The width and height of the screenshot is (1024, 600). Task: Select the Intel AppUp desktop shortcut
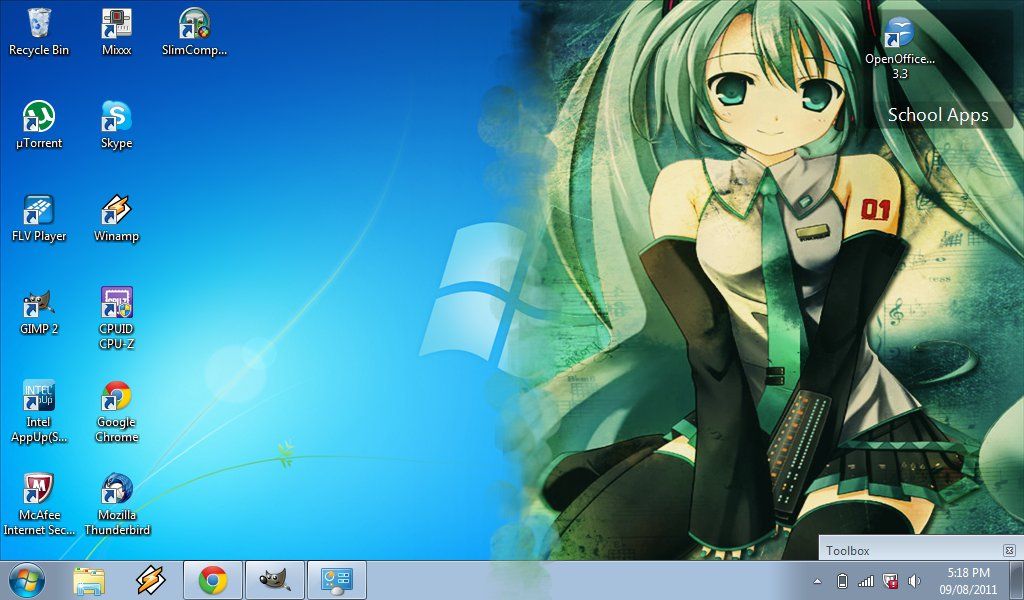click(x=39, y=411)
